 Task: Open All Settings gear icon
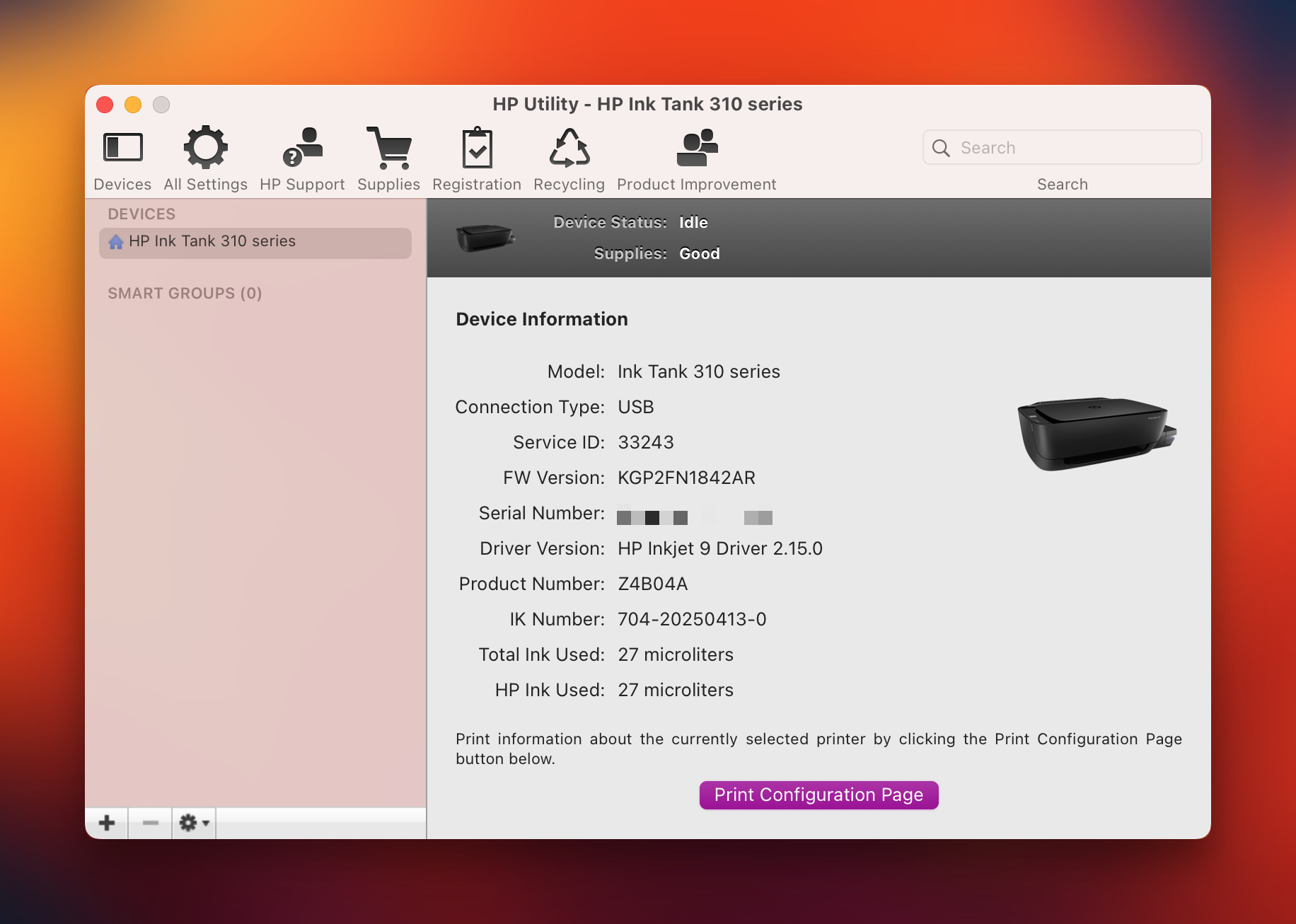[206, 148]
